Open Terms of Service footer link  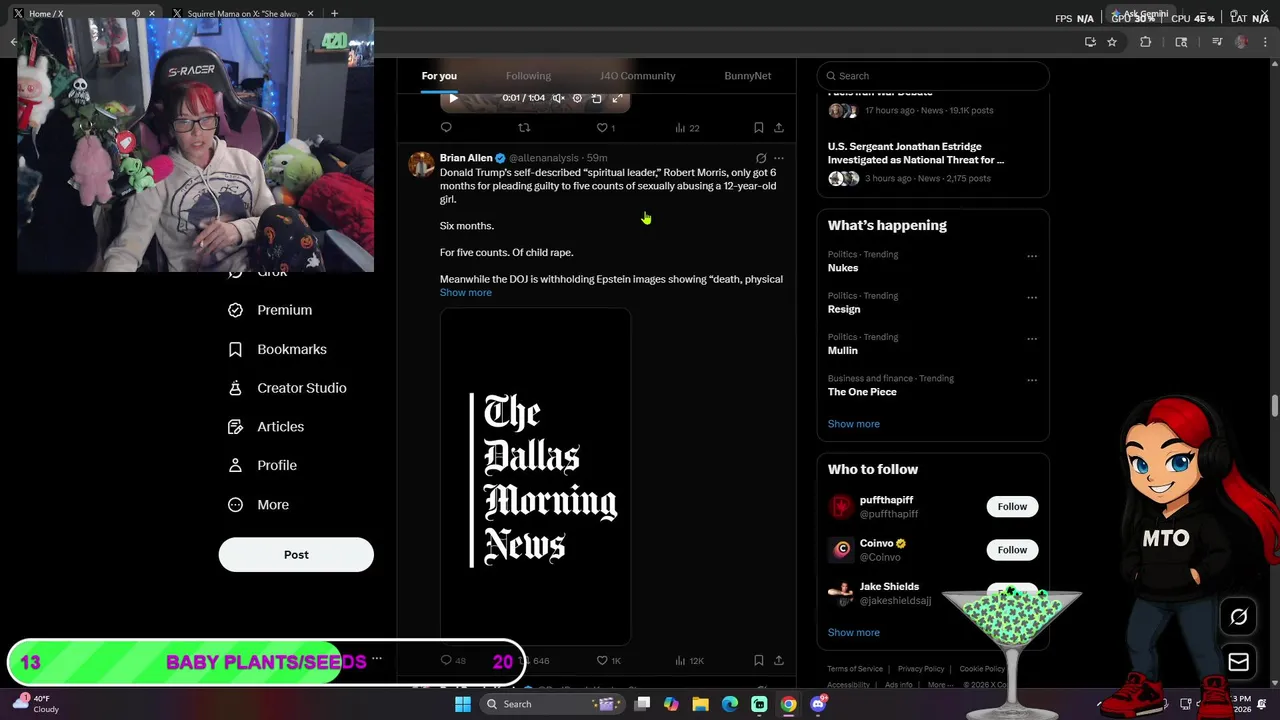855,669
